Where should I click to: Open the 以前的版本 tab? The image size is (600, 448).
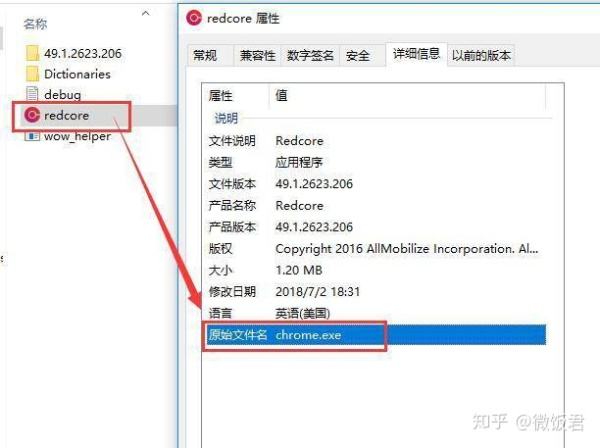[x=481, y=55]
